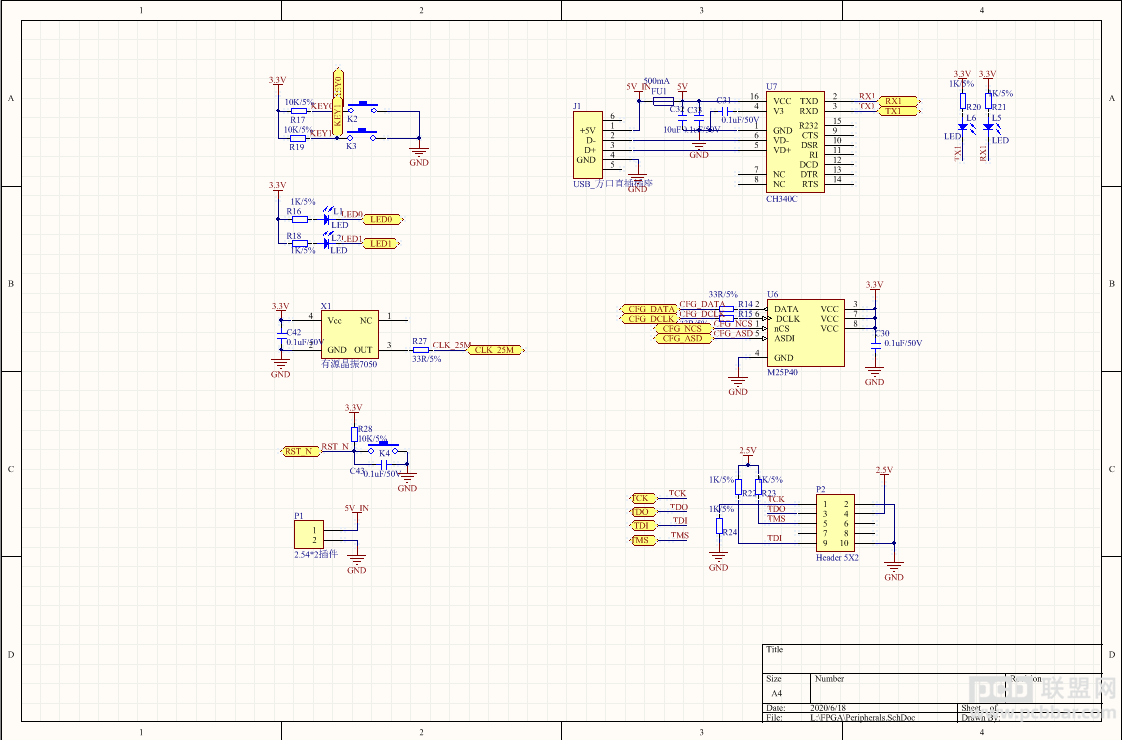Click the L6 LED symbol near R20
Image resolution: width=1122 pixels, height=740 pixels.
click(963, 127)
